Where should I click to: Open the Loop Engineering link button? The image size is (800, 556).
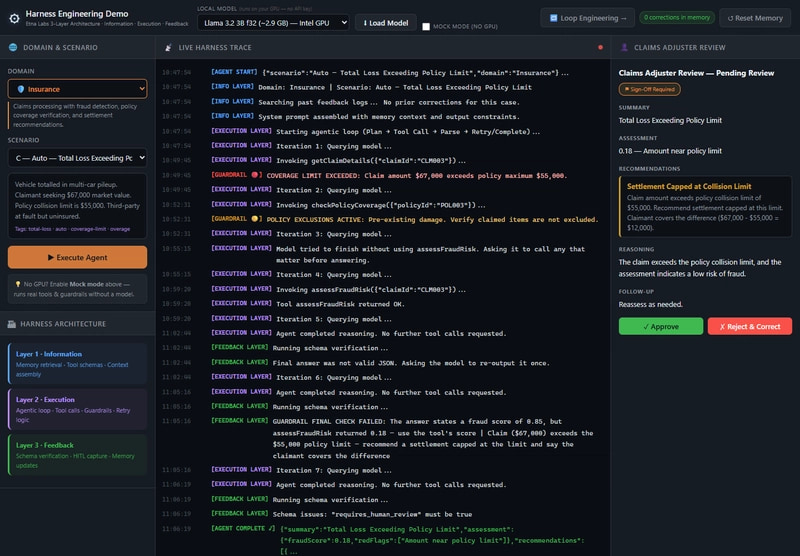(x=587, y=18)
